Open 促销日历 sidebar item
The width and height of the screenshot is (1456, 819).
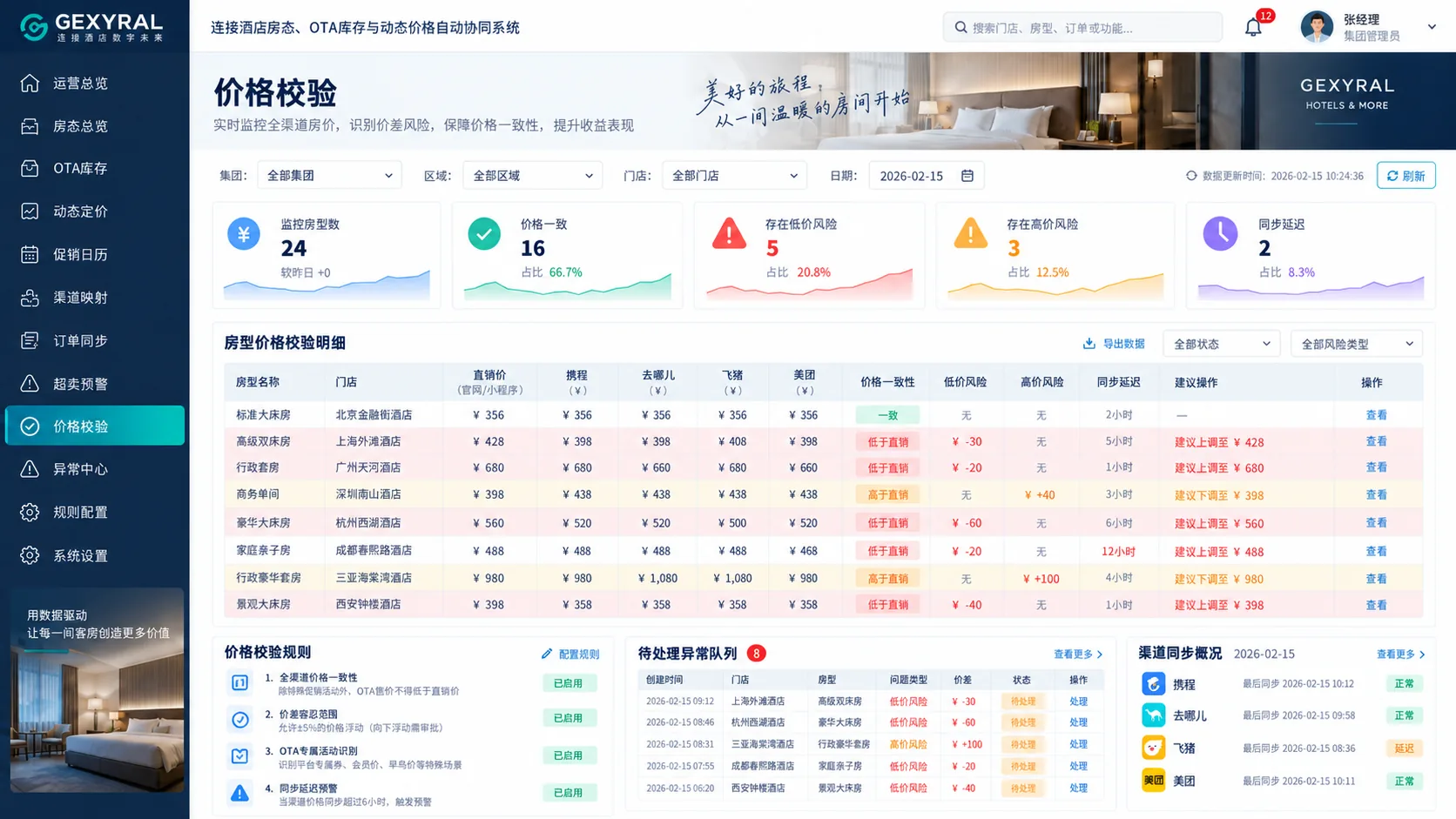(95, 255)
